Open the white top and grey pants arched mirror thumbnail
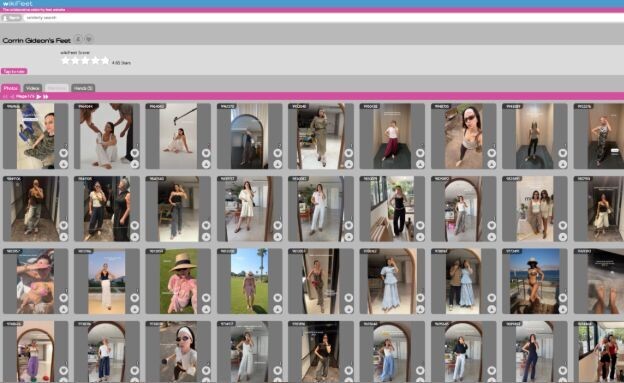Image resolution: width=624 pixels, height=383 pixels. click(x=463, y=209)
